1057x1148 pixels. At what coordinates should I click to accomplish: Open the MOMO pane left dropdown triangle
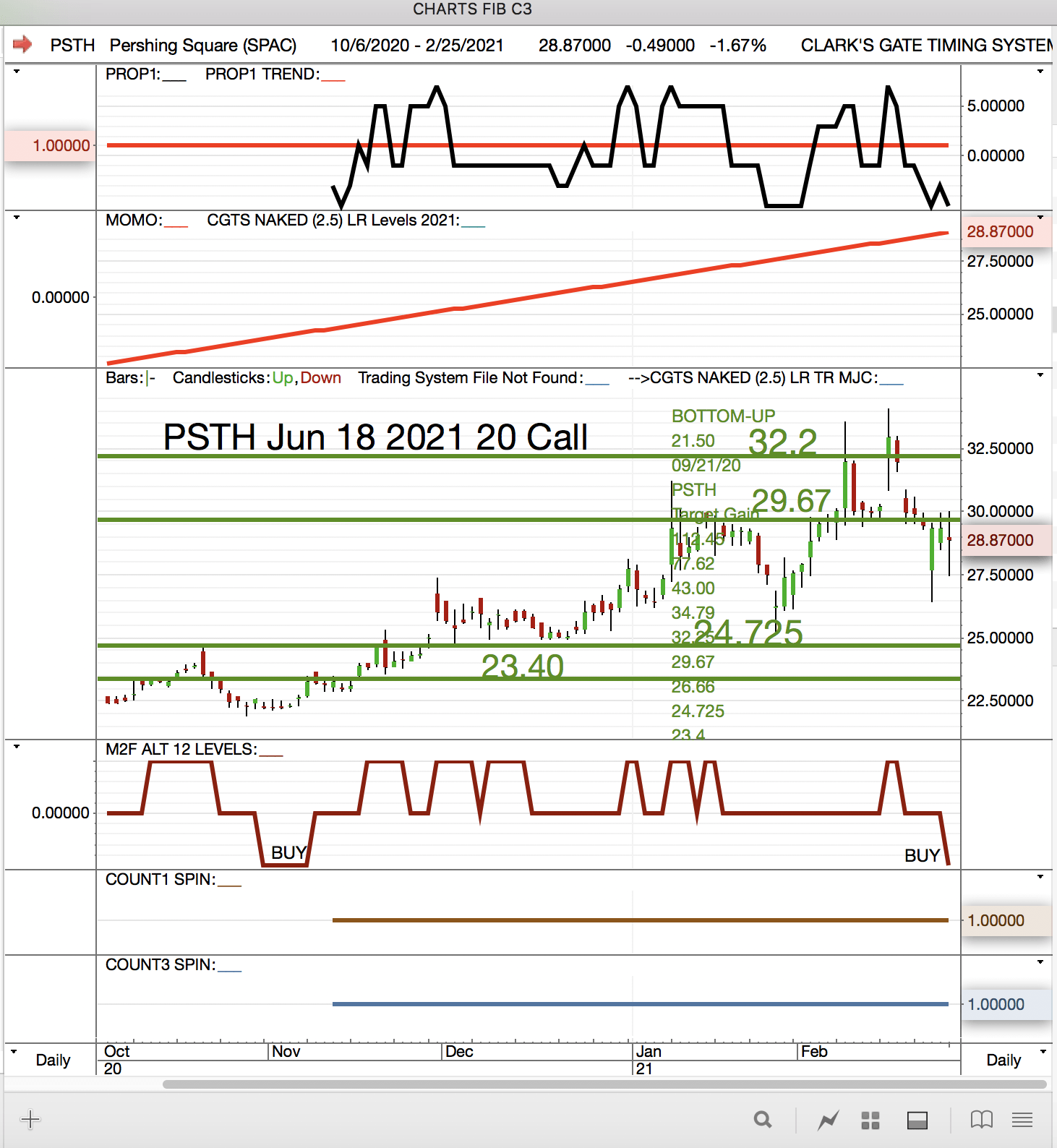point(17,218)
